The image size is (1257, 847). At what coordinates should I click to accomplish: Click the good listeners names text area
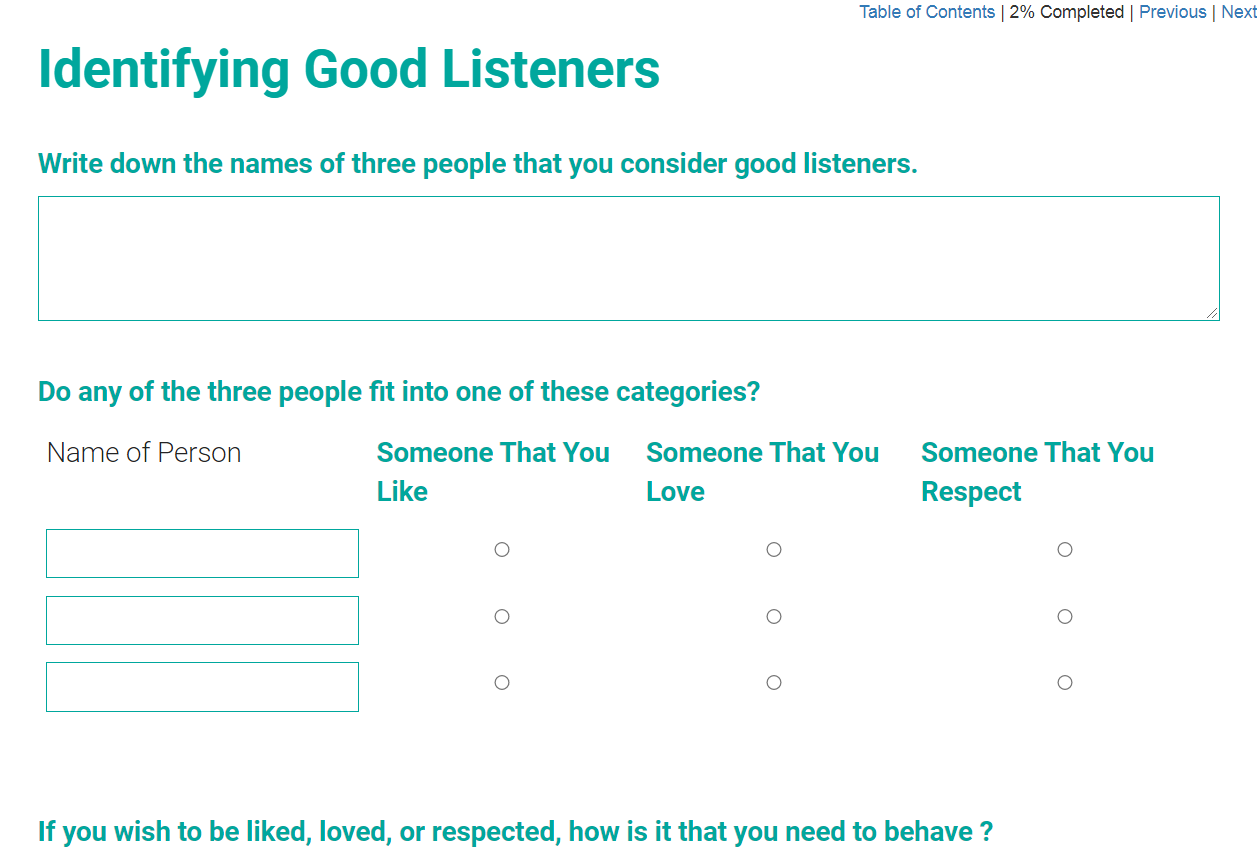(628, 258)
